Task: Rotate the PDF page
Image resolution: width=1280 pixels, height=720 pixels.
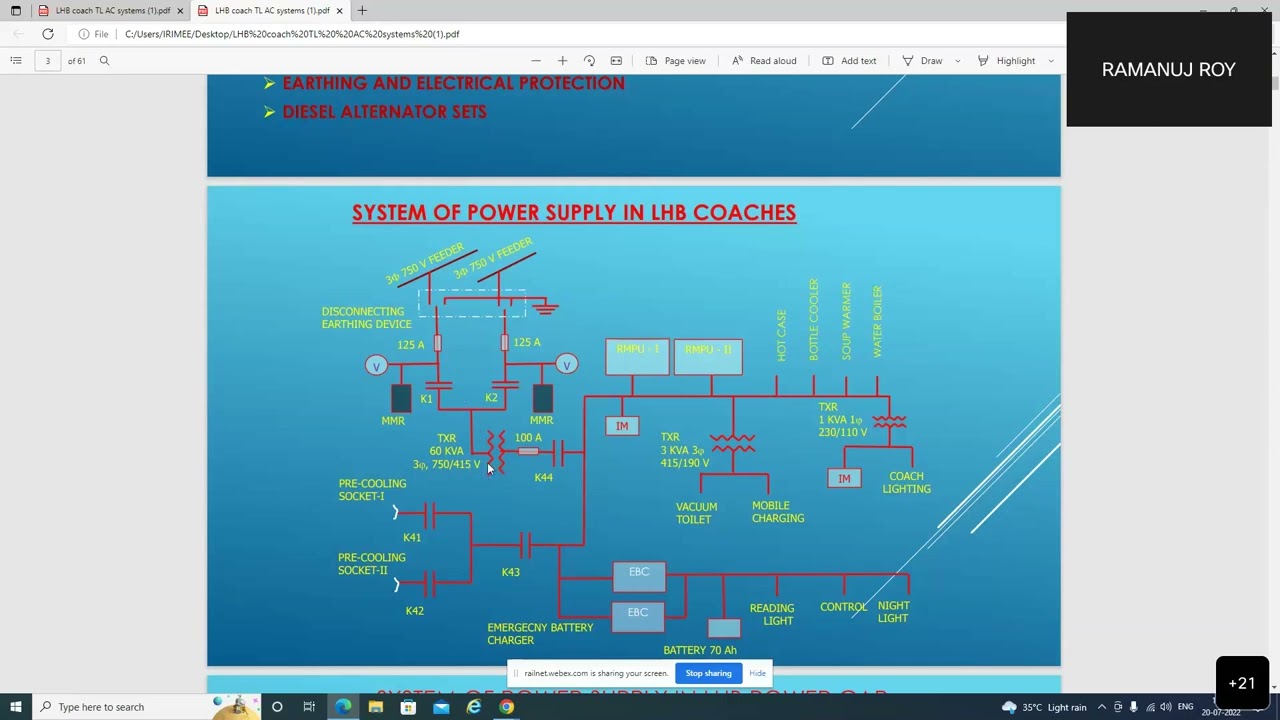Action: tap(589, 61)
